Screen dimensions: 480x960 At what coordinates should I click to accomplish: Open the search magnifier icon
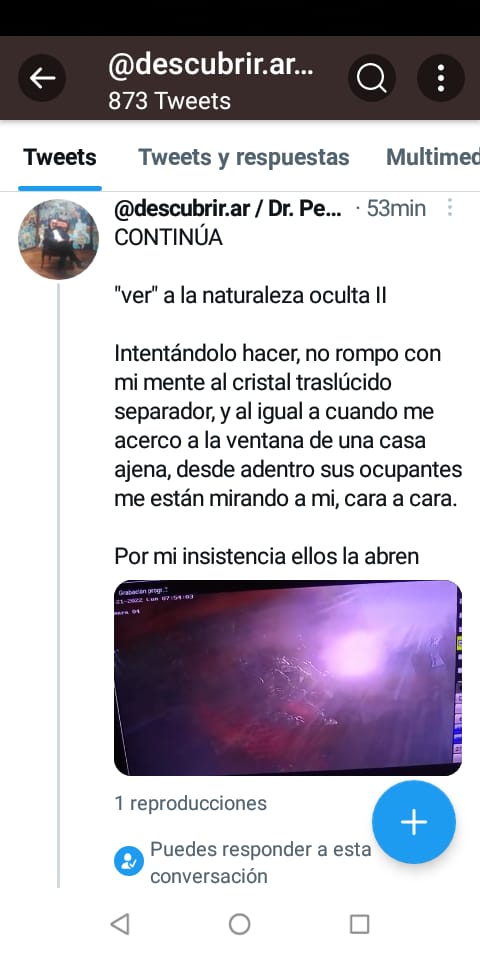pyautogui.click(x=372, y=78)
